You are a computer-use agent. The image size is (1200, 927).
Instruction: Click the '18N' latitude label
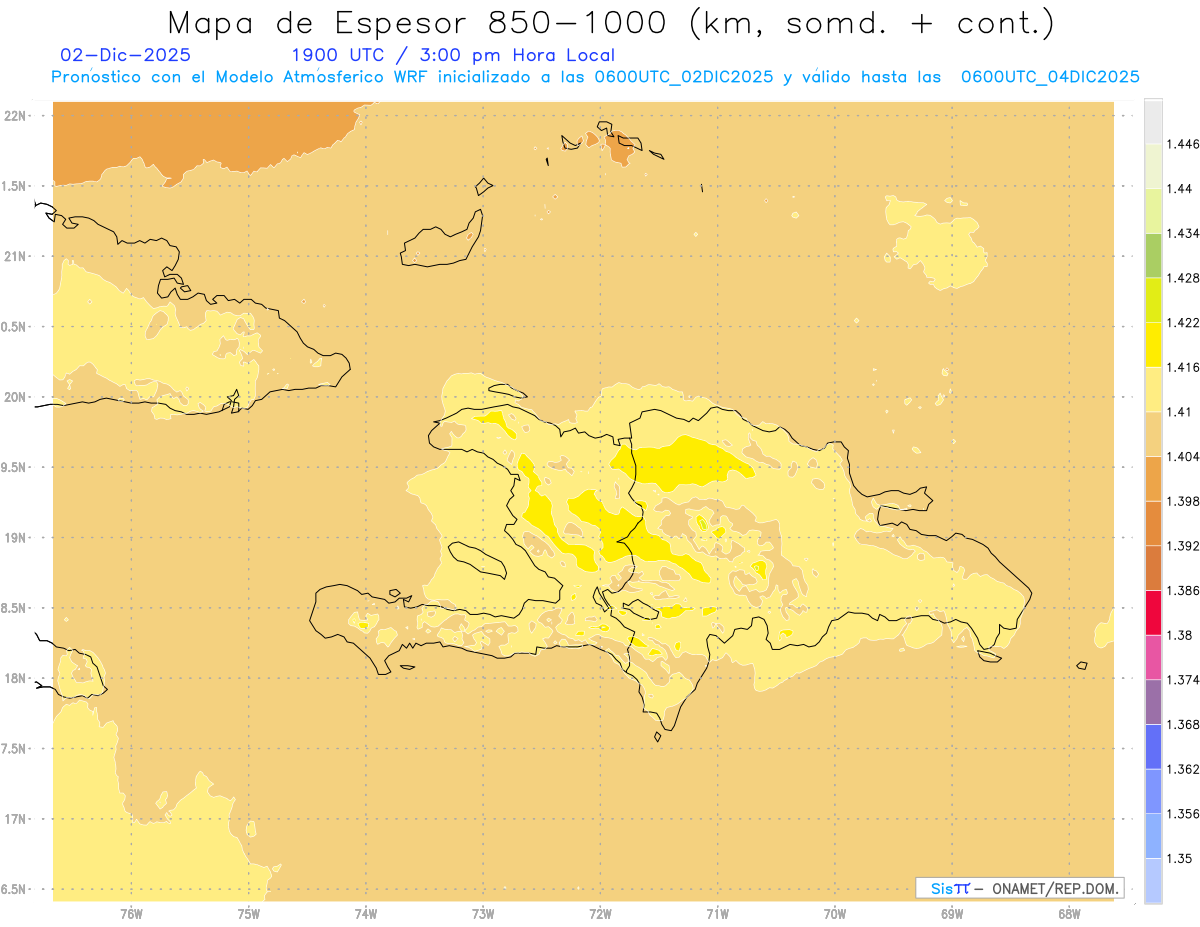[15, 678]
